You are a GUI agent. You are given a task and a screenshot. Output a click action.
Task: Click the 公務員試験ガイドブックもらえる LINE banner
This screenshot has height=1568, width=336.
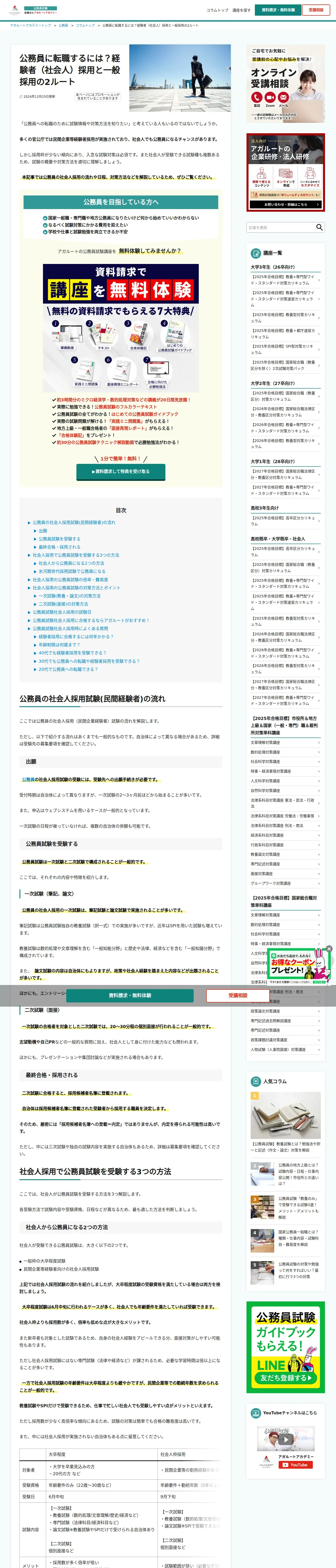pyautogui.click(x=285, y=1347)
